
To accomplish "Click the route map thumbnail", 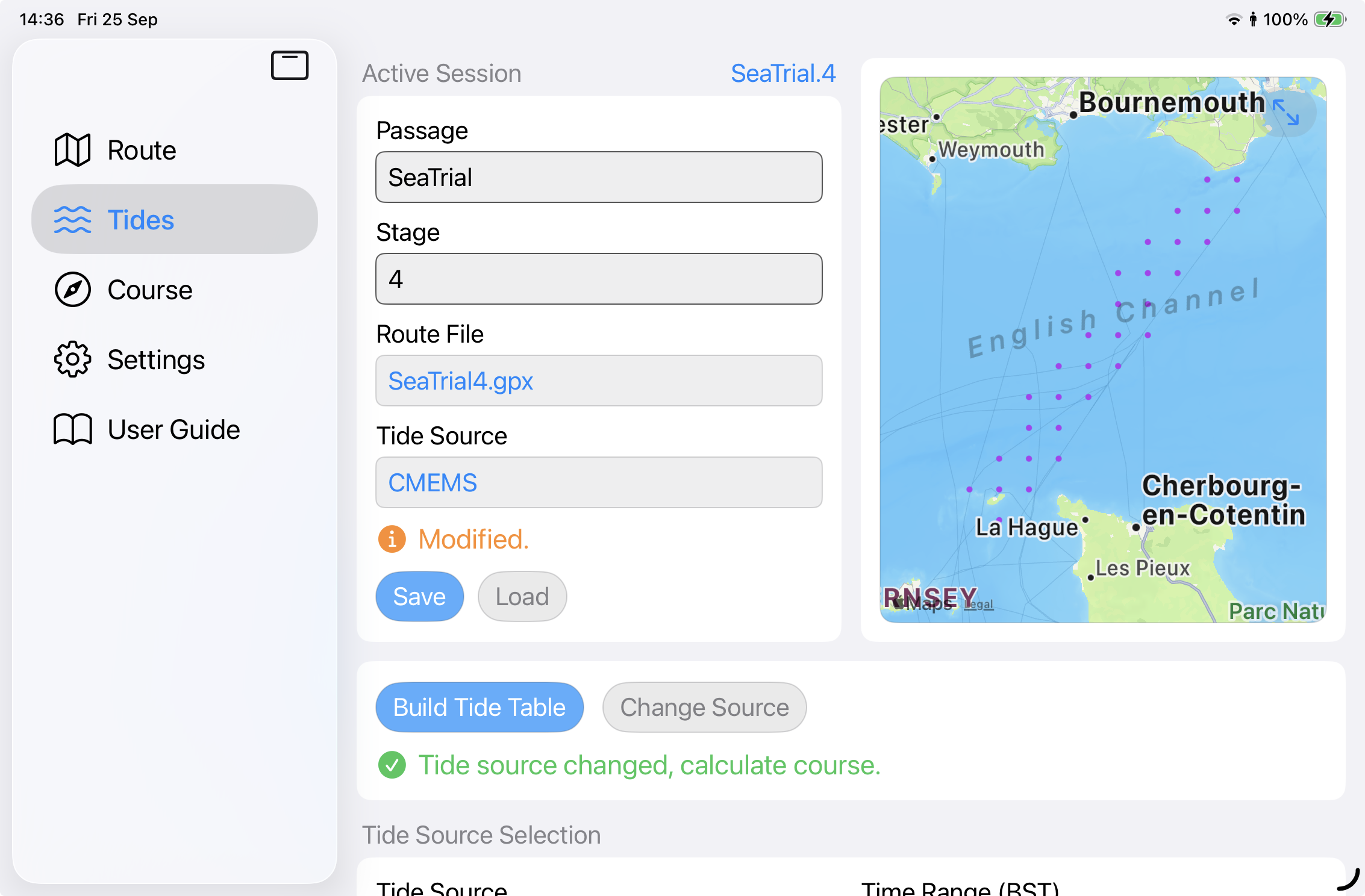I will pos(1103,349).
